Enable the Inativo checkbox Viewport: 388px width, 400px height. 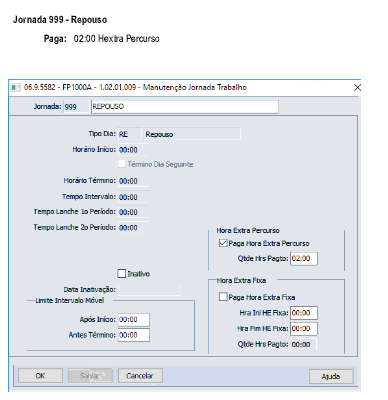122,274
